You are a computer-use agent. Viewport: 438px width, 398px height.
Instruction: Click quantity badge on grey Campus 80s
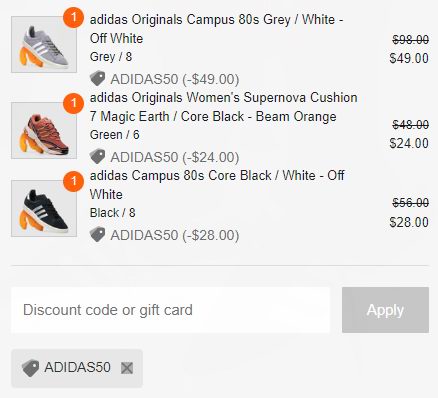[73, 17]
